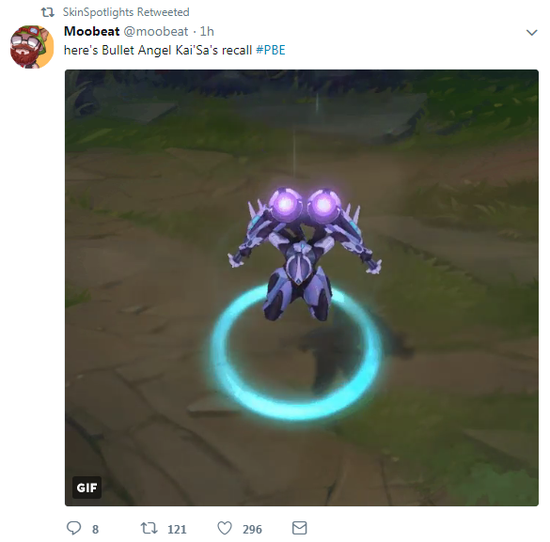
Task: Open Moobeat's profile avatar picture
Action: (32, 46)
